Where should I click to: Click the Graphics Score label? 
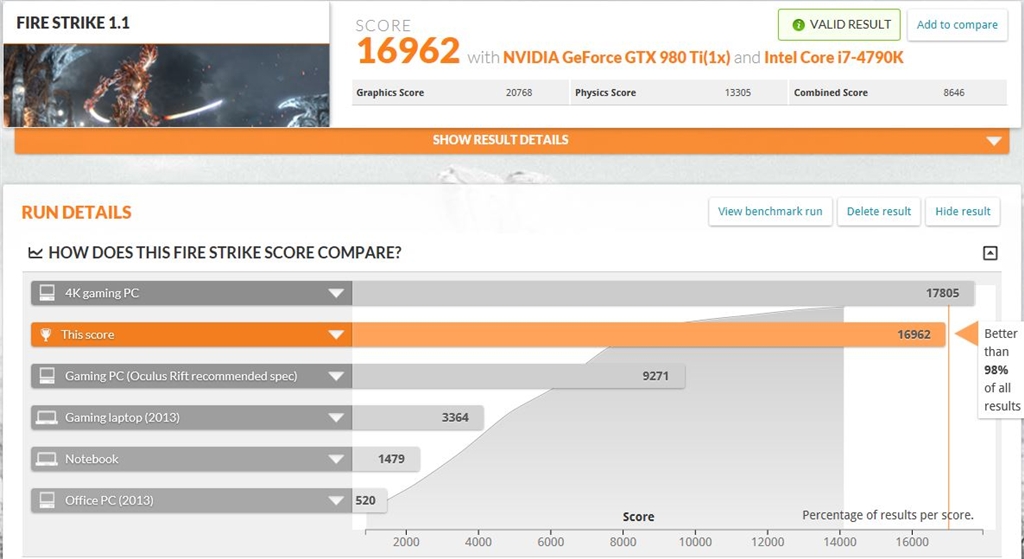[x=390, y=93]
